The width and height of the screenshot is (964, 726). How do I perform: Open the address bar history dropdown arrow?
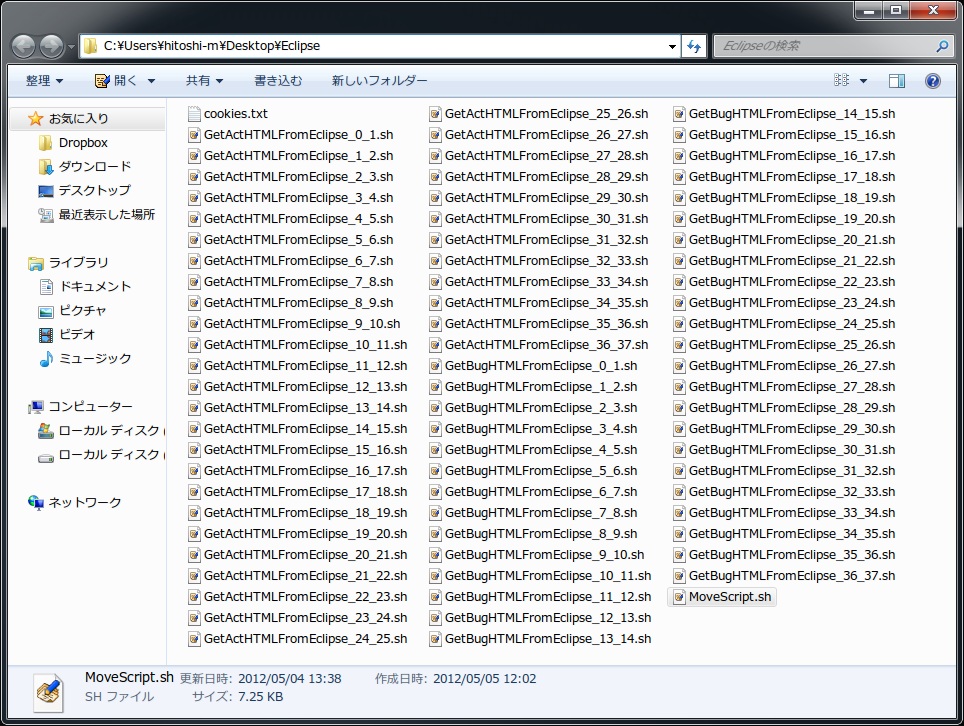click(x=672, y=46)
